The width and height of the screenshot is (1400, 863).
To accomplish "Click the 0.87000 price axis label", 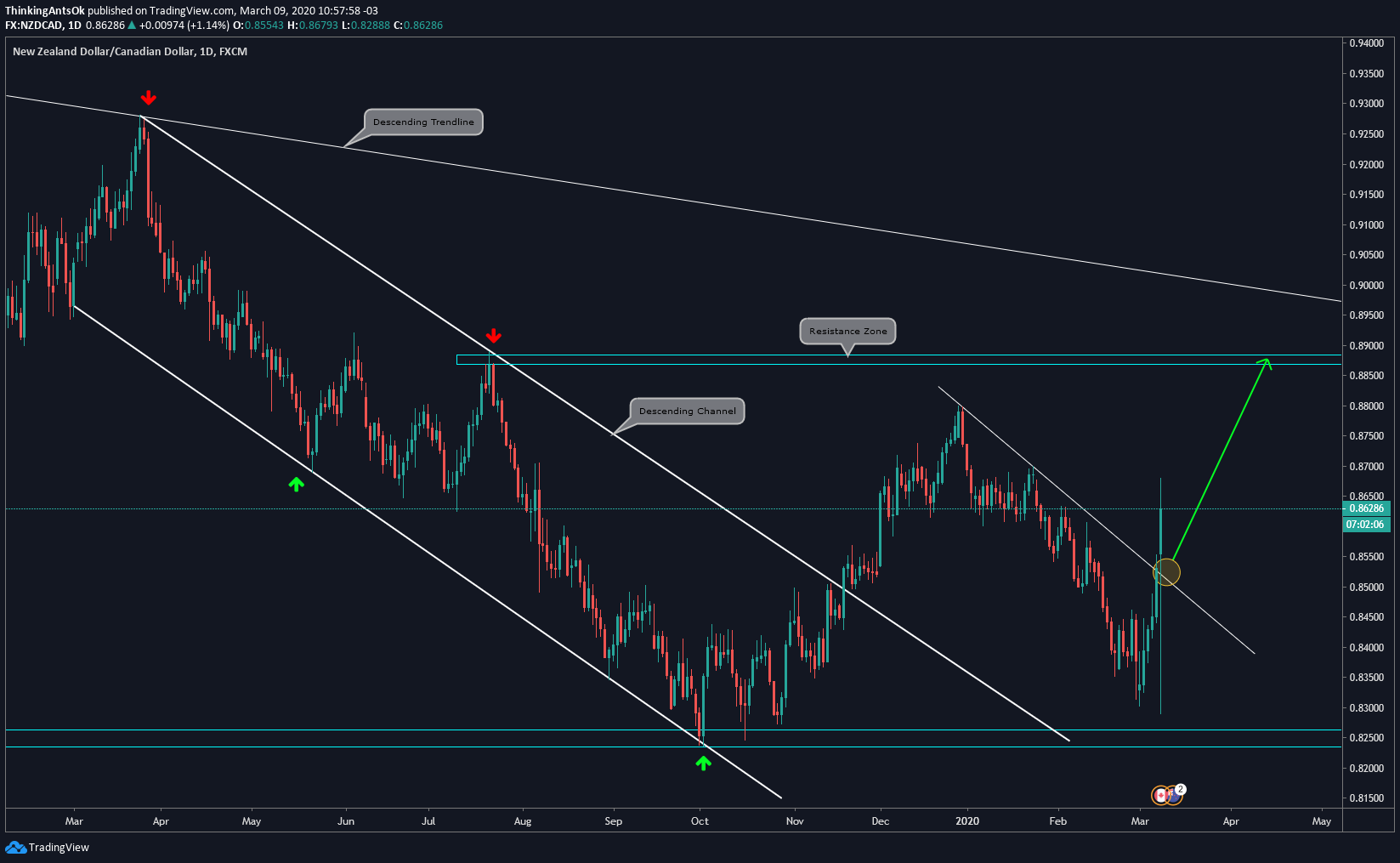I will click(1367, 467).
